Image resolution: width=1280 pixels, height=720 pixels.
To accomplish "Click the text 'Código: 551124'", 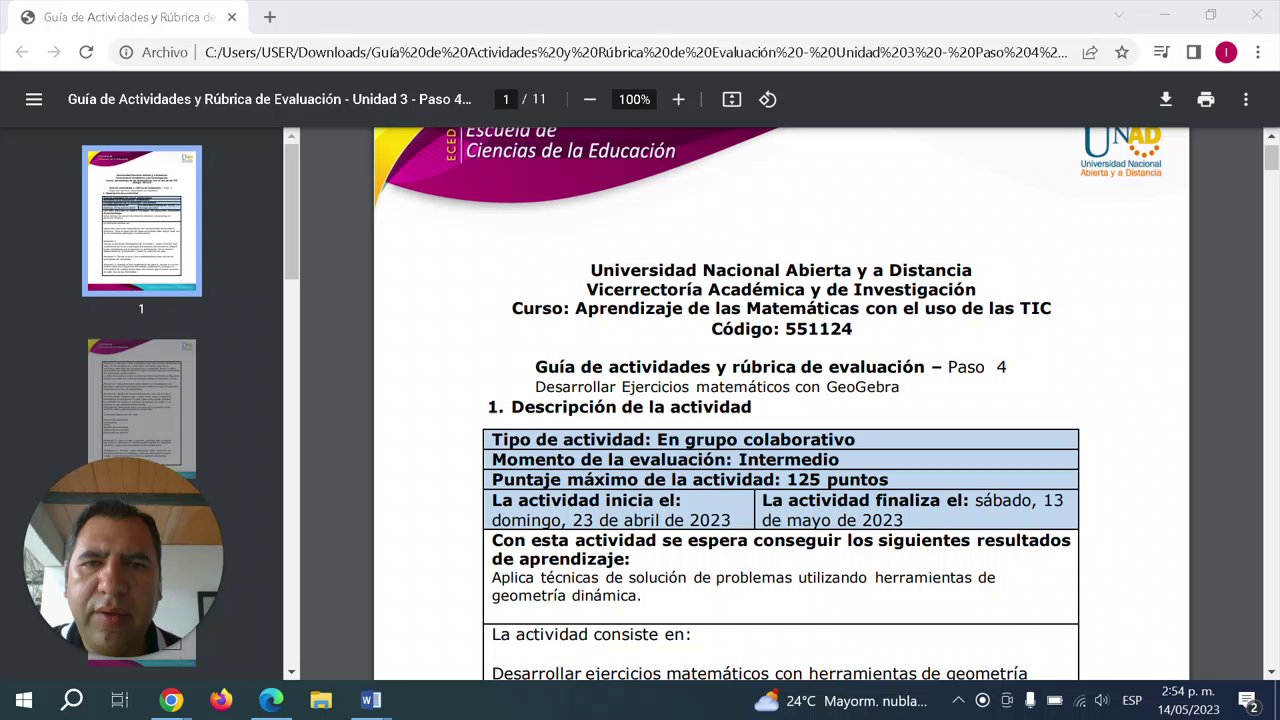I will [x=781, y=328].
